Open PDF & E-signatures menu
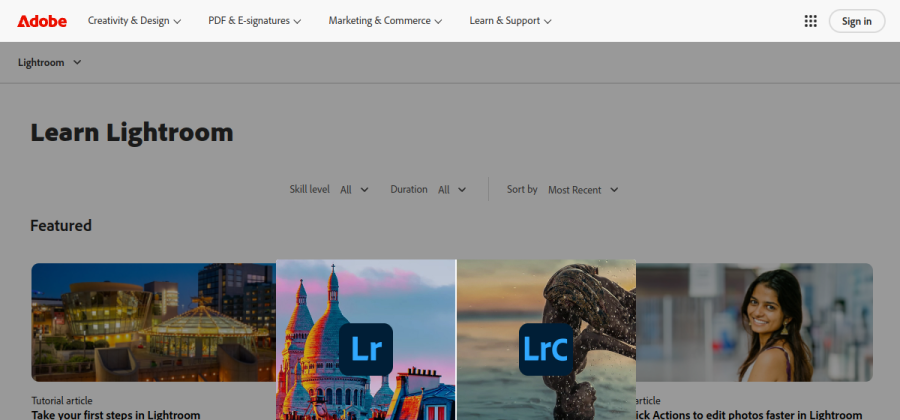 255,21
